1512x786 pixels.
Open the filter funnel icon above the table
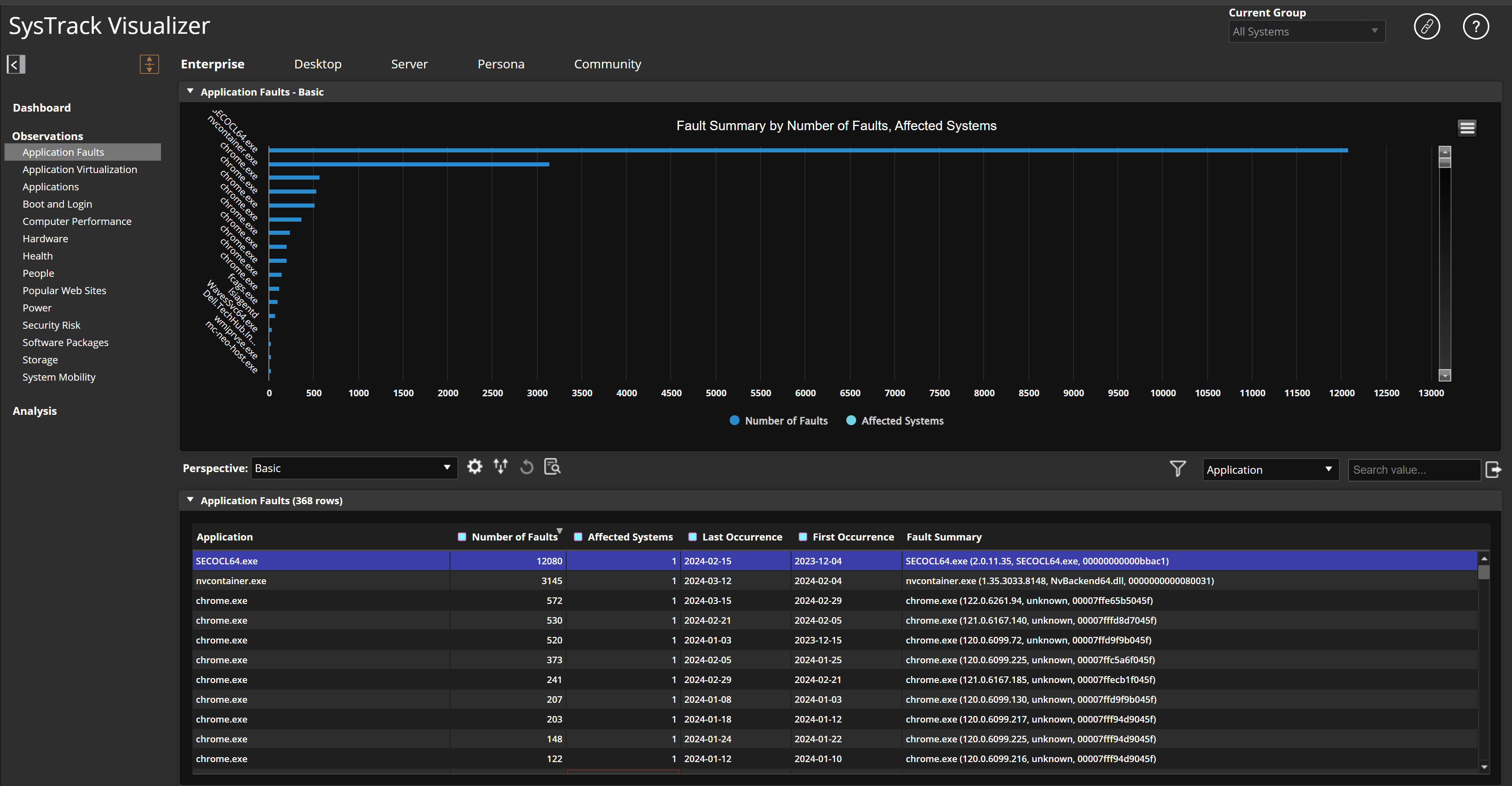pyautogui.click(x=1178, y=468)
